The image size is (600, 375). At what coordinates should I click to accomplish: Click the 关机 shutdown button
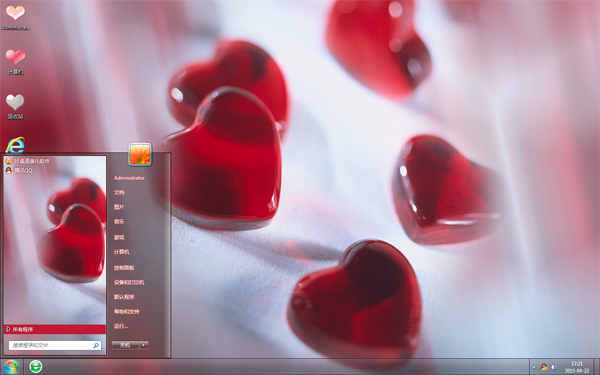[125, 345]
